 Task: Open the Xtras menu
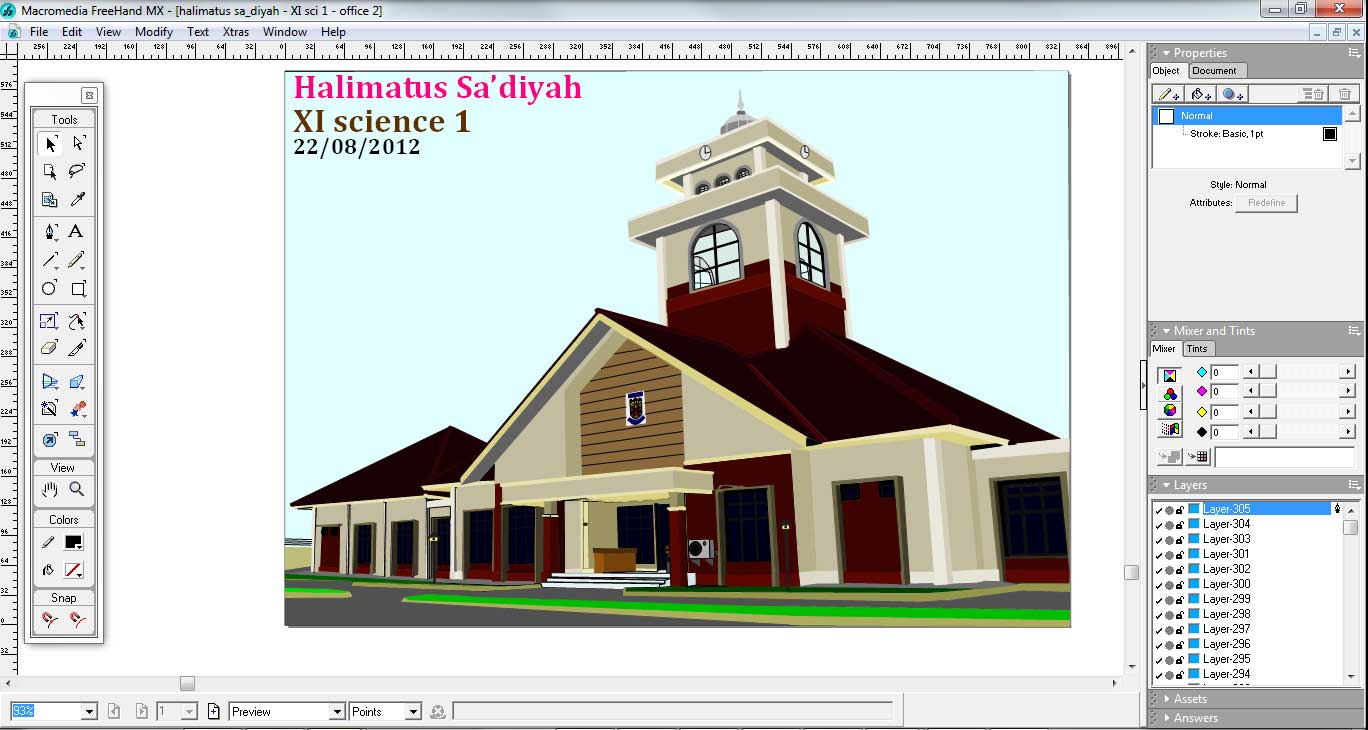[236, 32]
